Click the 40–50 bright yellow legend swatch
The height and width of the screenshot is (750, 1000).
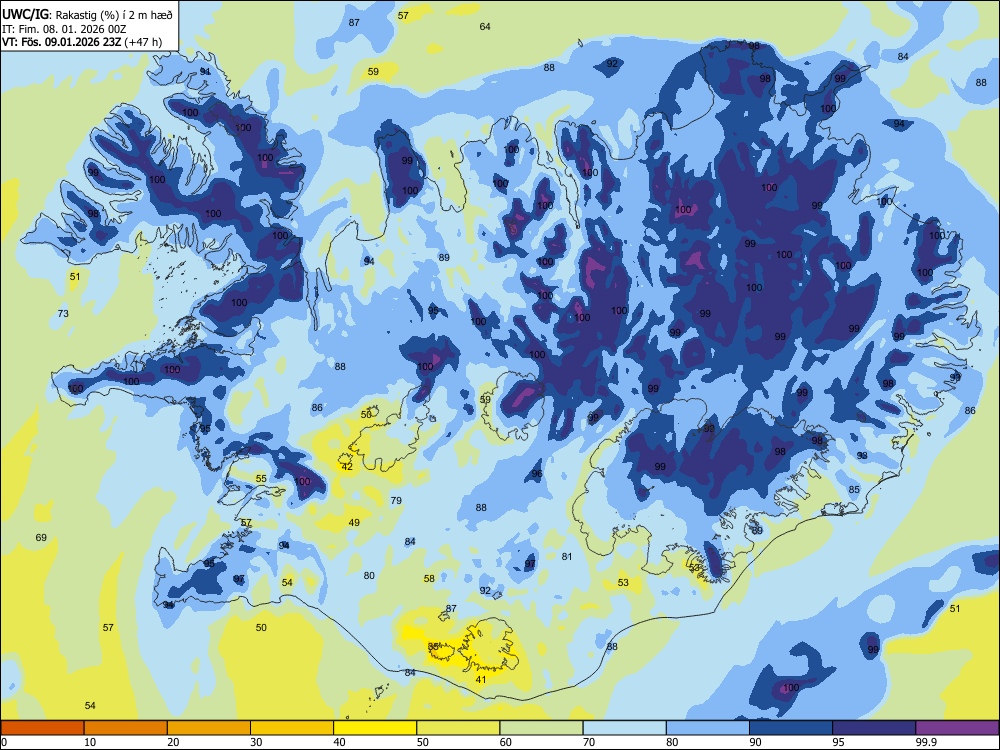[x=375, y=728]
